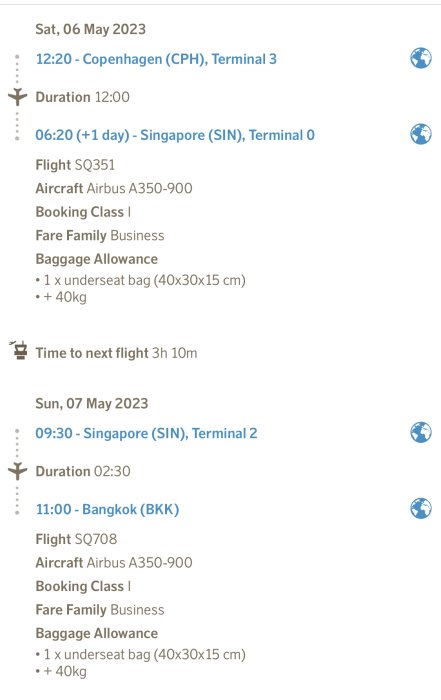This screenshot has height=700, width=441.
Task: Open the 12:20 Copenhagen (CPH) Terminal 3 link
Action: 156,59
